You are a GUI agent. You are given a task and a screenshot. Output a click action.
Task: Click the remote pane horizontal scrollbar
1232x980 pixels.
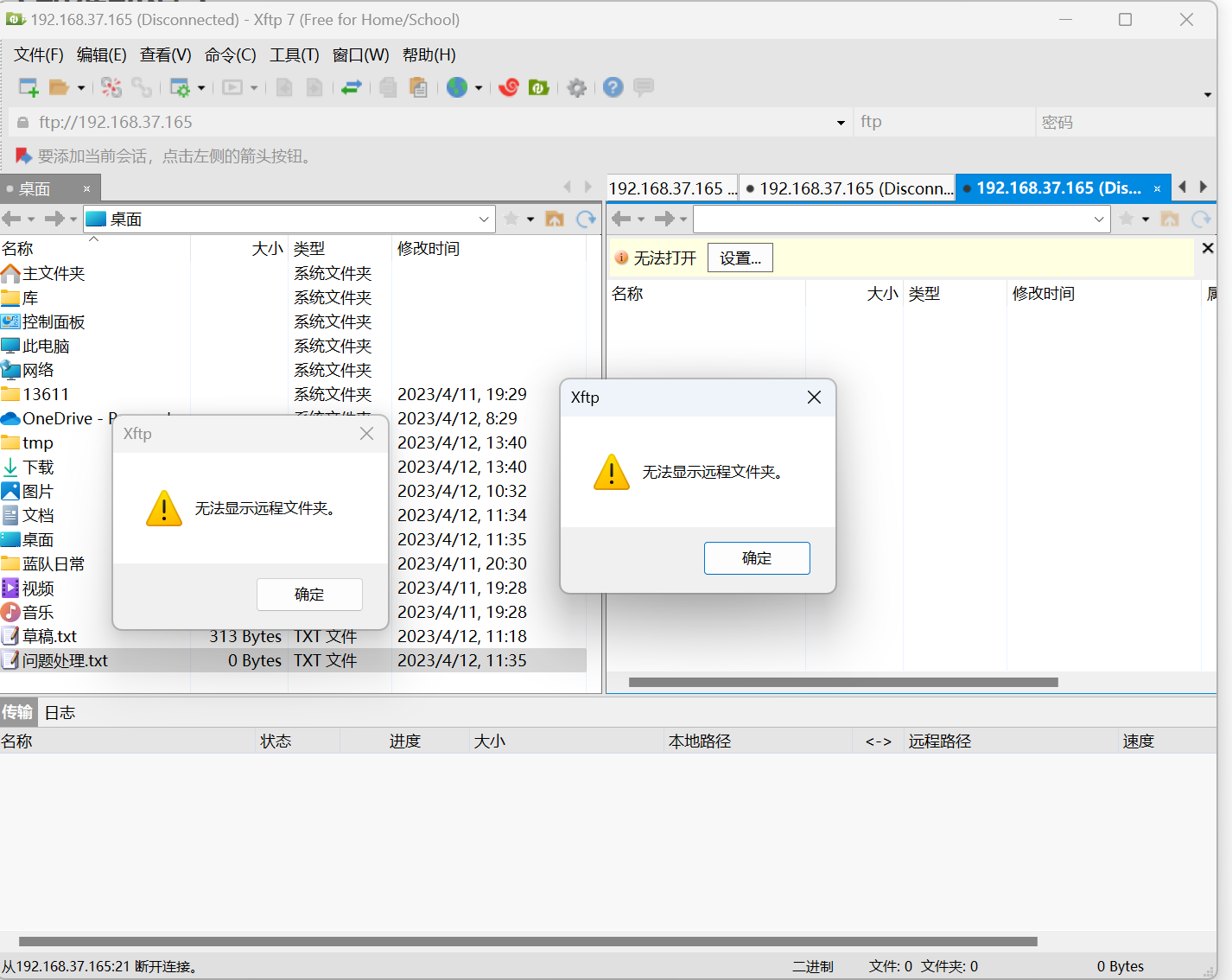[x=842, y=683]
